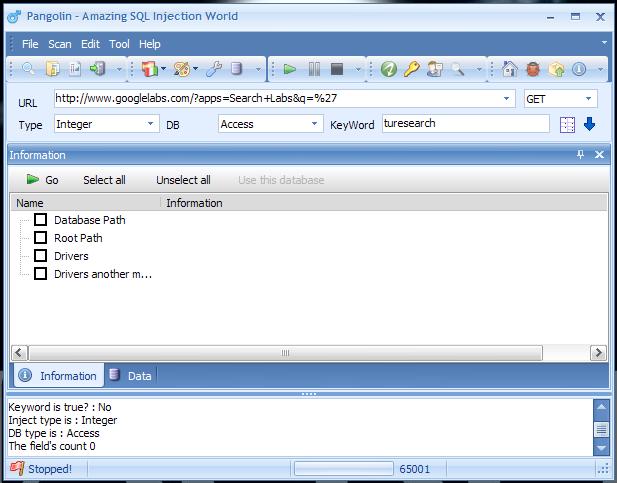The width and height of the screenshot is (617, 483).
Task: Click the KeyWord input field
Action: pos(466,124)
